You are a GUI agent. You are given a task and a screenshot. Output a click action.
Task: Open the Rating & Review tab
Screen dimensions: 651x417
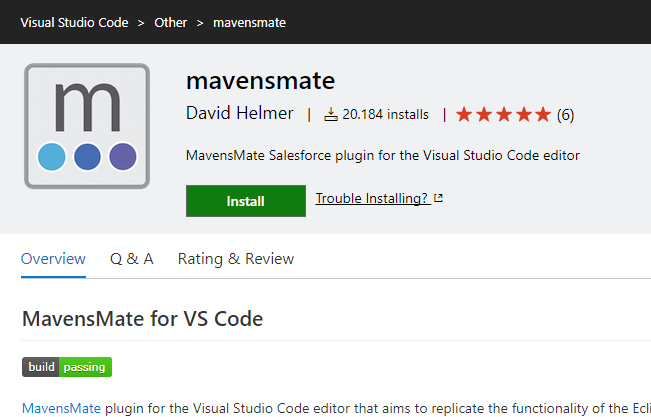[x=236, y=259]
